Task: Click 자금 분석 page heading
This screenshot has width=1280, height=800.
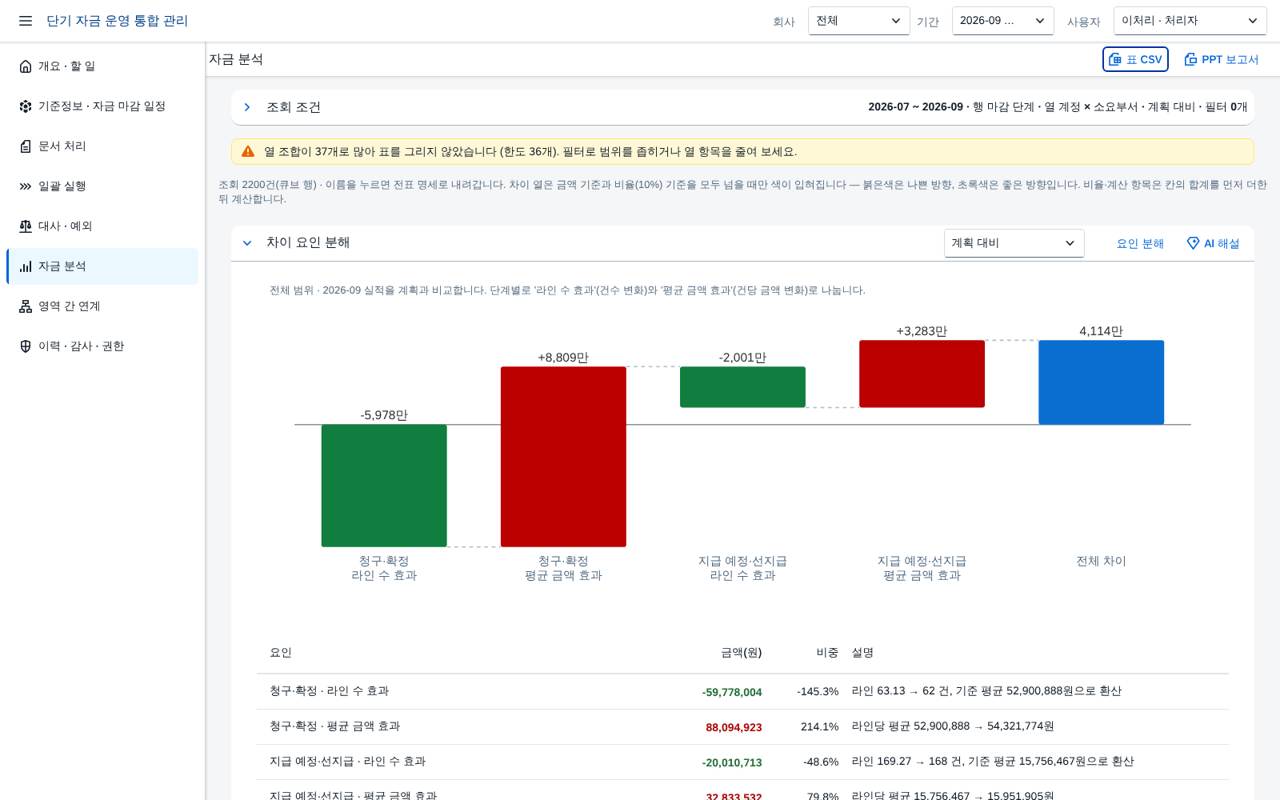Action: pos(236,59)
